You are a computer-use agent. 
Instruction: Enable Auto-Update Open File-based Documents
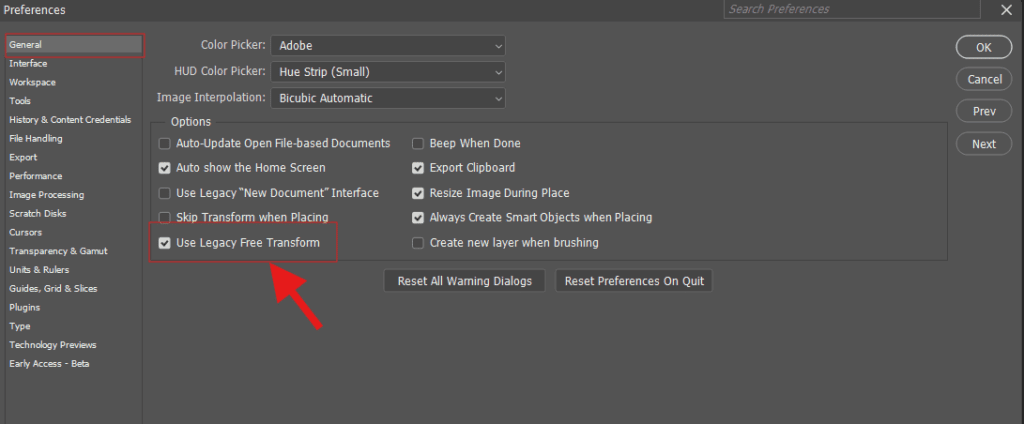[165, 144]
